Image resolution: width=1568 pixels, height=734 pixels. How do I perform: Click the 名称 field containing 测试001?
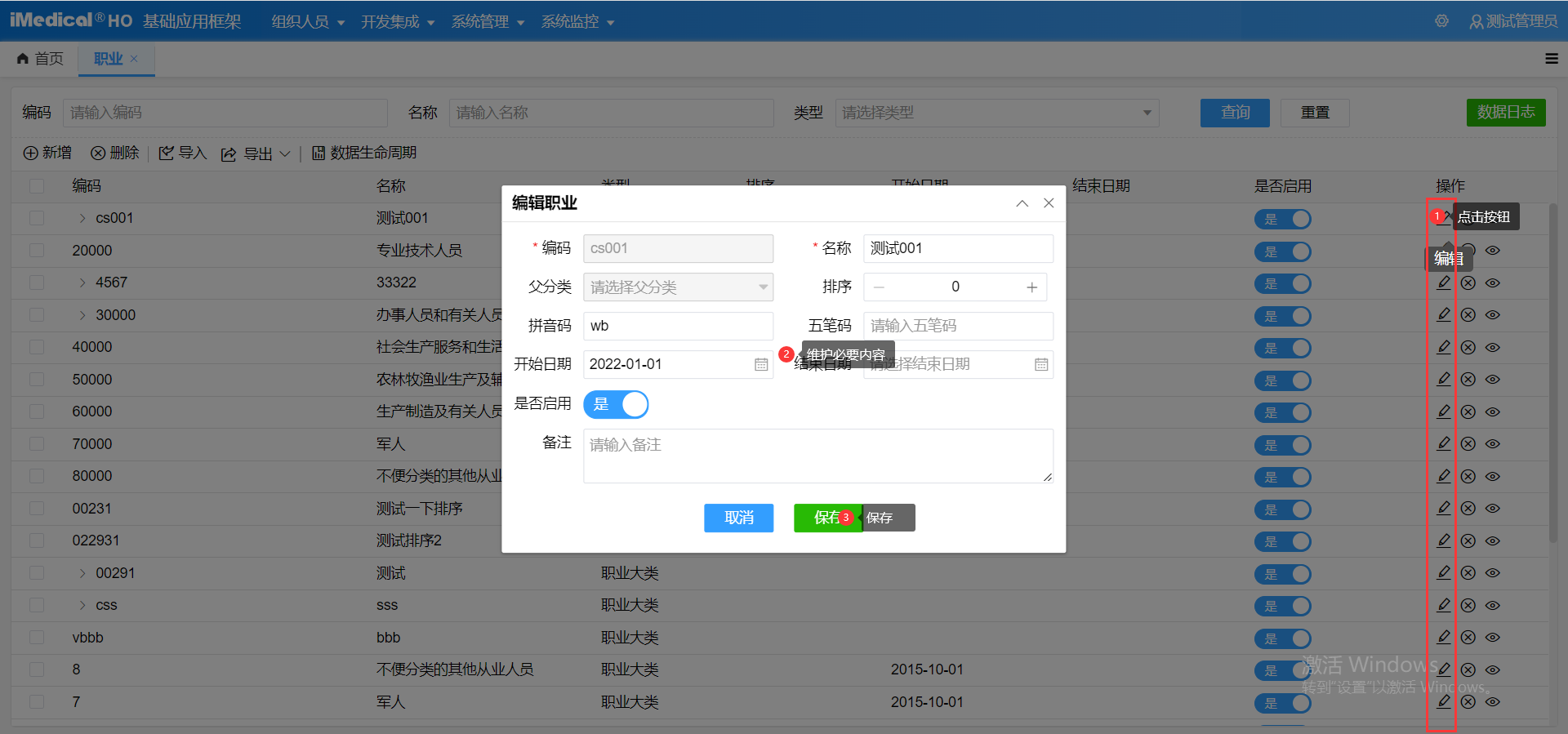(x=958, y=248)
